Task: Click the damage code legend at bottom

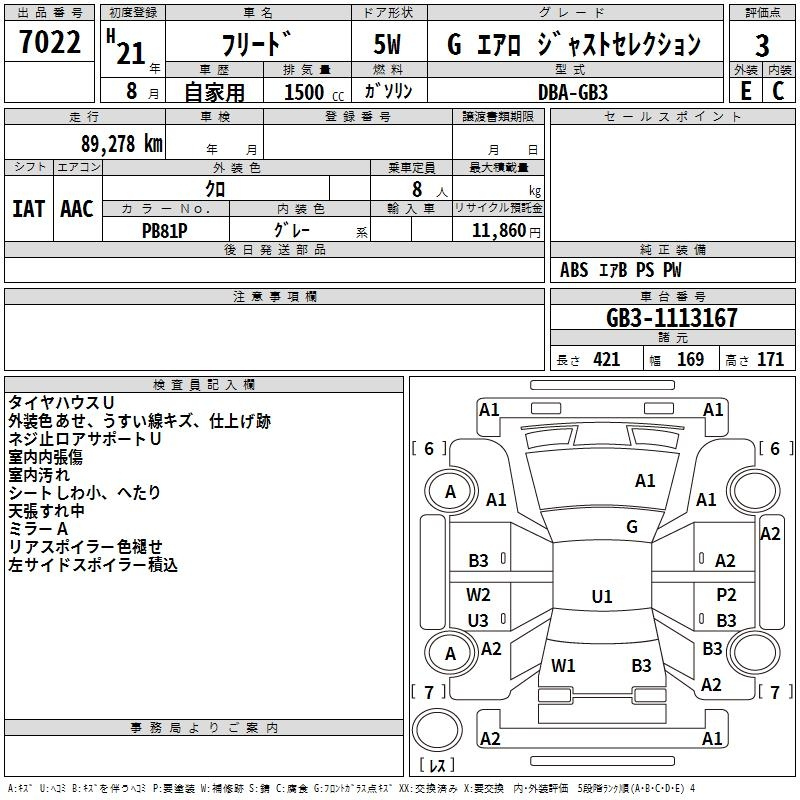Action: point(352,788)
